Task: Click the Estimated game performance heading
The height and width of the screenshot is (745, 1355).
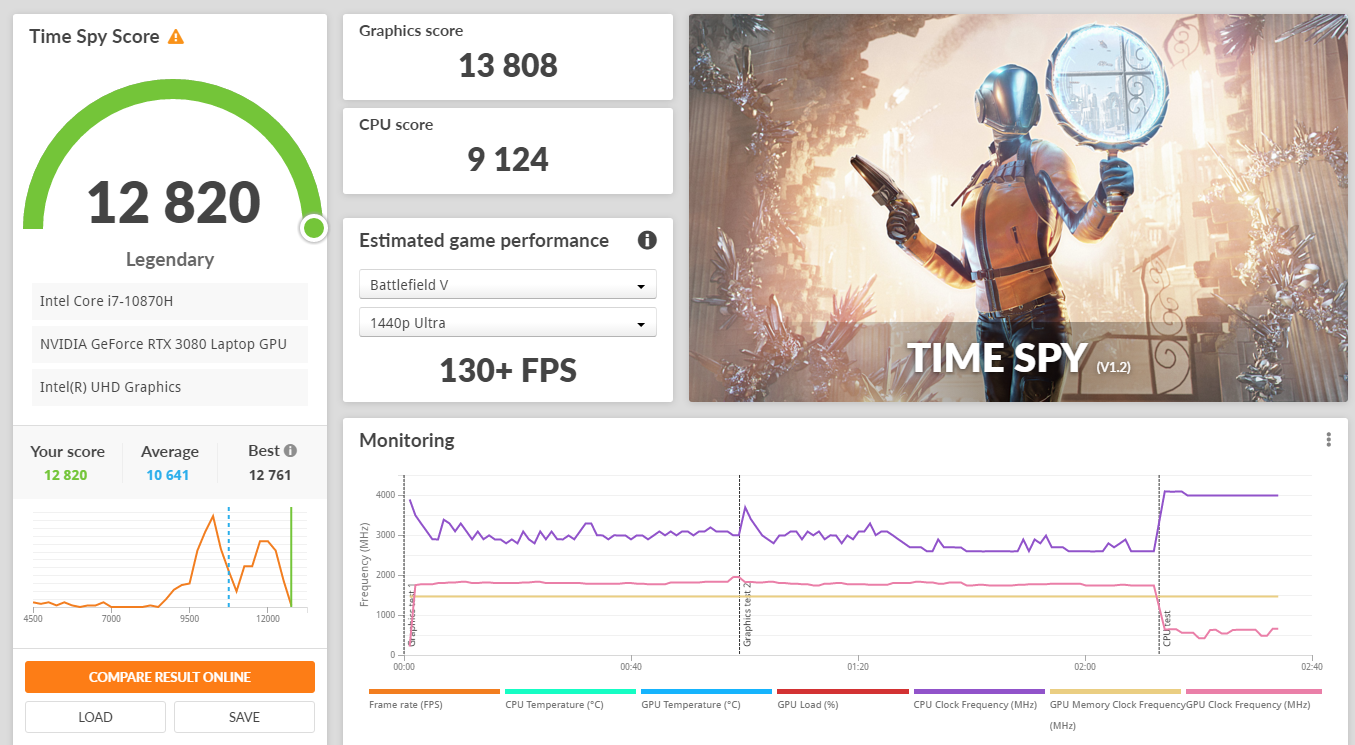Action: click(x=484, y=240)
